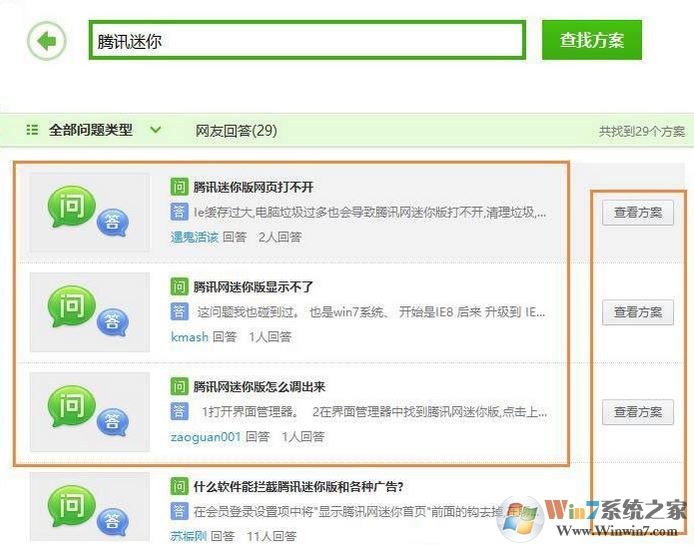Click the search field containing 腾讯迷你
694x545 pixels.
click(x=306, y=41)
